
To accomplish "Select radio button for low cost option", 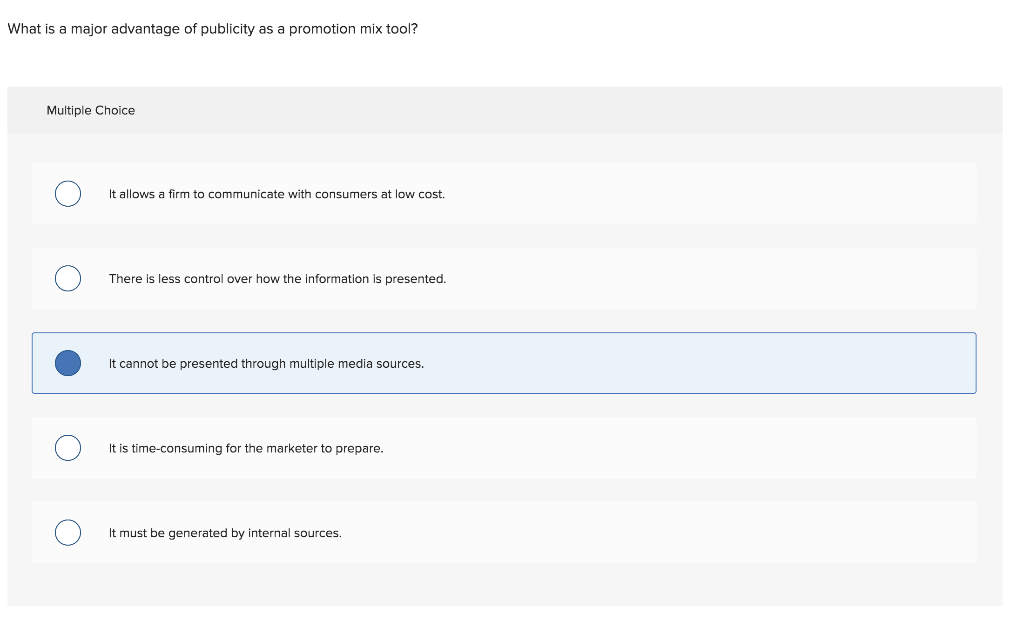I will pyautogui.click(x=68, y=193).
